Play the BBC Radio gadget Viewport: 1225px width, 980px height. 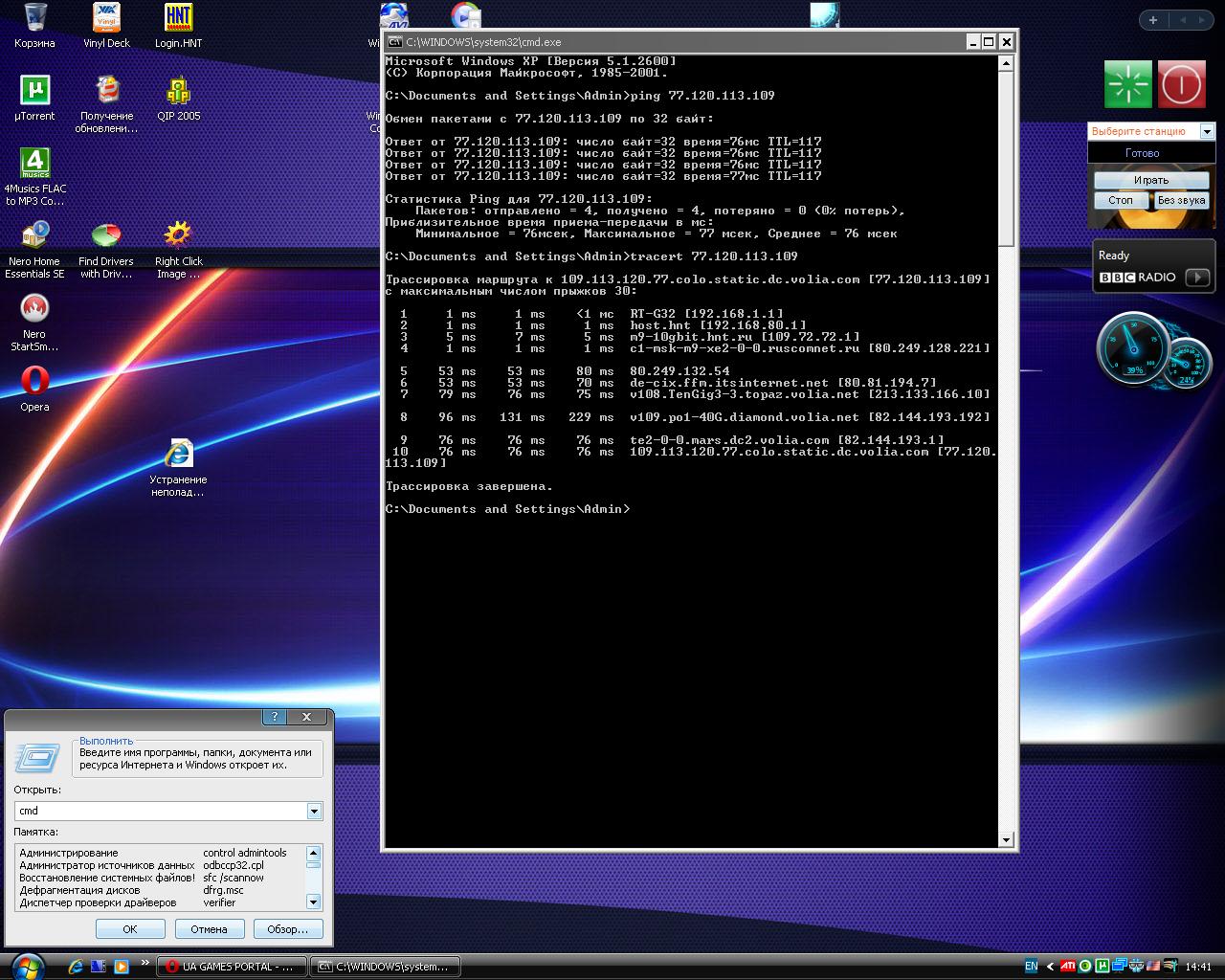(1197, 278)
